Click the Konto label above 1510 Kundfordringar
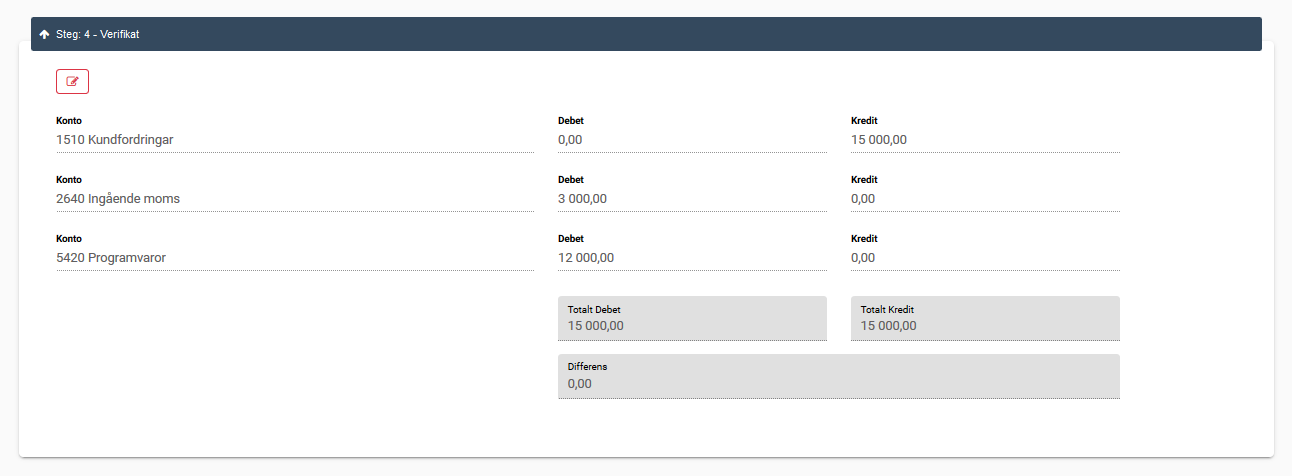The height and width of the screenshot is (476, 1292). pyautogui.click(x=69, y=121)
